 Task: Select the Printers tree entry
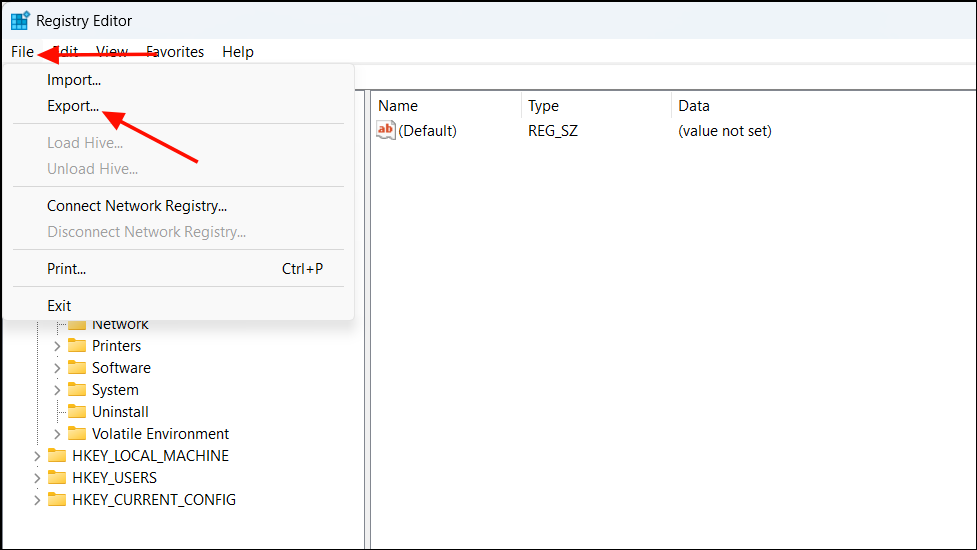coord(117,346)
